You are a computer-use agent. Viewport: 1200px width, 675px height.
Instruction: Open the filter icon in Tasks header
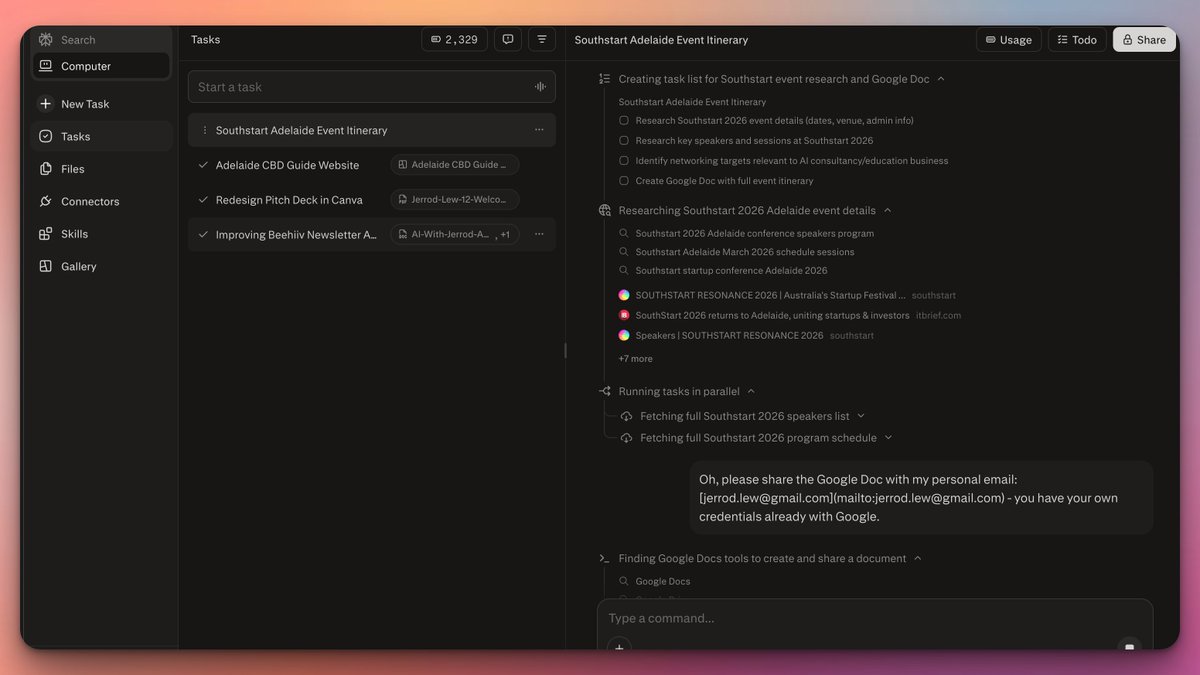[542, 40]
